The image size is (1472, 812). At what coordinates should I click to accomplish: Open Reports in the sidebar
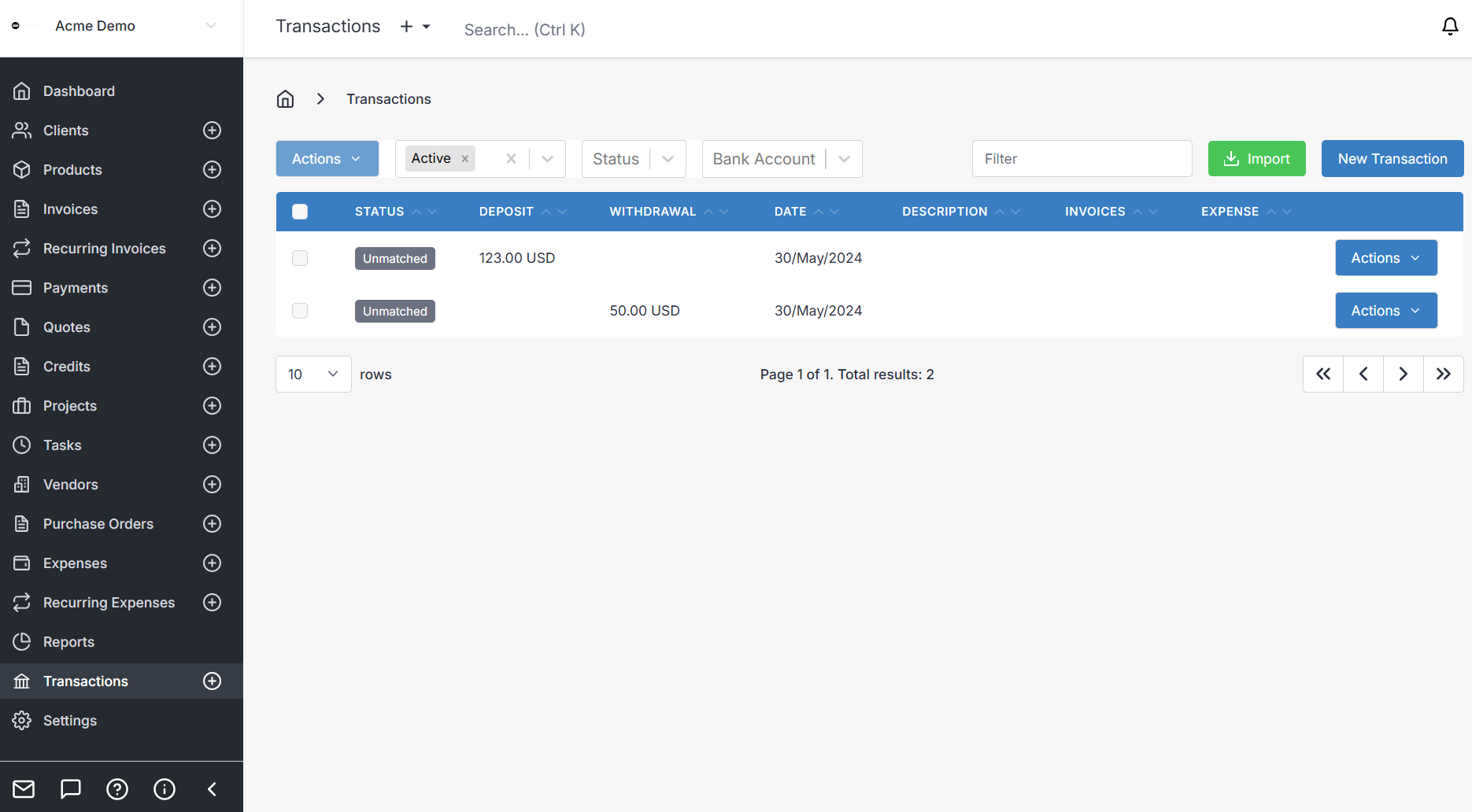(68, 642)
